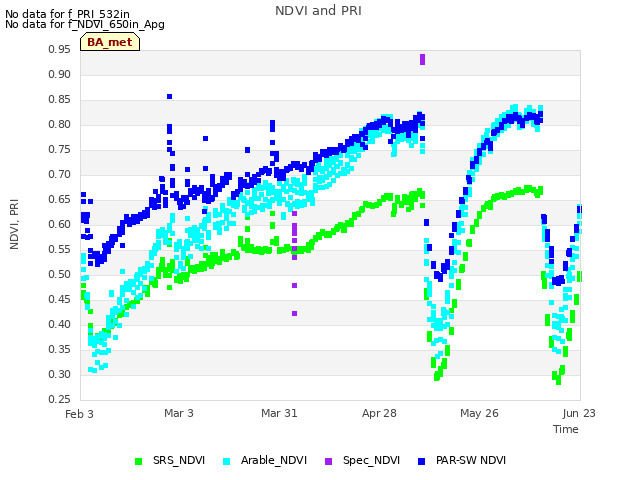Select the SRS_NDVI legend label
The width and height of the screenshot is (640, 480).
tap(179, 460)
